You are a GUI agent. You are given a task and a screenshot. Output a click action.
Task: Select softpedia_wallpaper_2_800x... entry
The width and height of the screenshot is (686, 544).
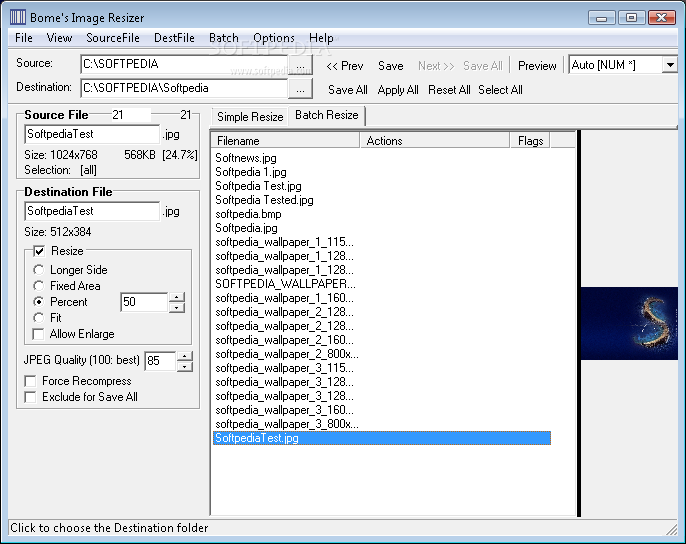click(x=287, y=354)
